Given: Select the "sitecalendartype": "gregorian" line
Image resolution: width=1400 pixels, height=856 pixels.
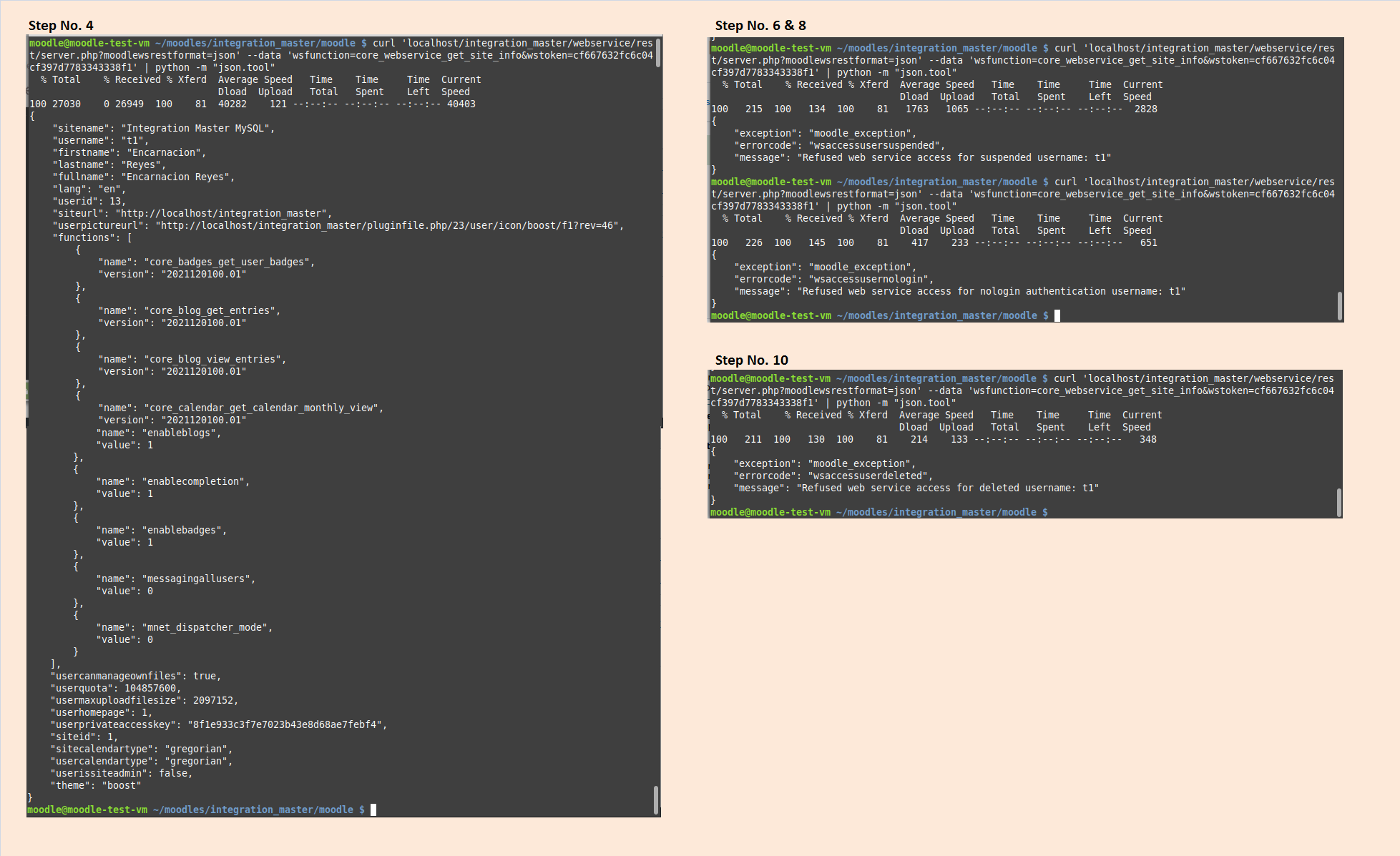Looking at the screenshot, I should click(142, 749).
